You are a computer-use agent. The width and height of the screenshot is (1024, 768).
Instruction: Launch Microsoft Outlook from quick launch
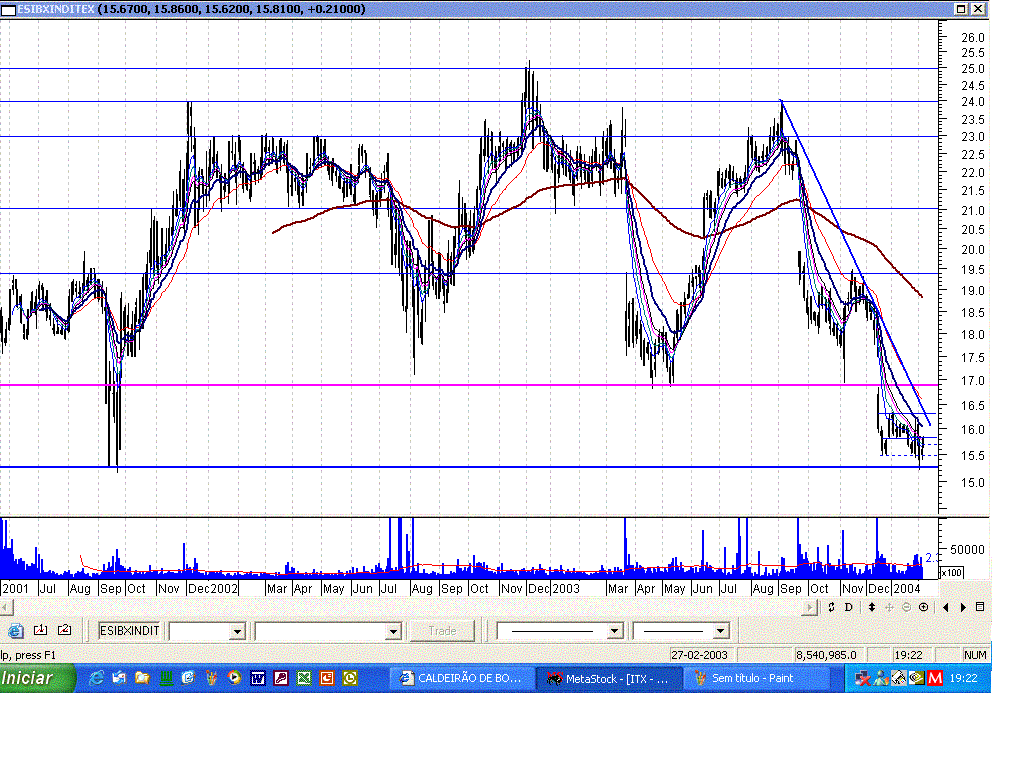click(x=350, y=679)
